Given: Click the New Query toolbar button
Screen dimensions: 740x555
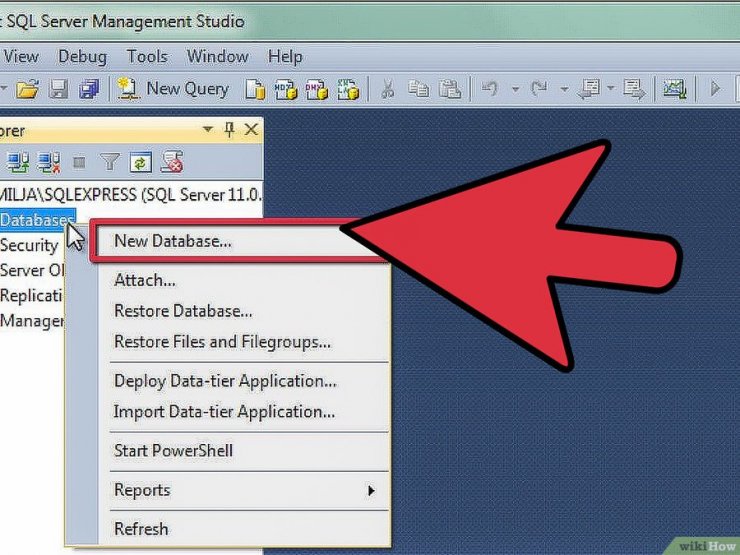Looking at the screenshot, I should [173, 88].
